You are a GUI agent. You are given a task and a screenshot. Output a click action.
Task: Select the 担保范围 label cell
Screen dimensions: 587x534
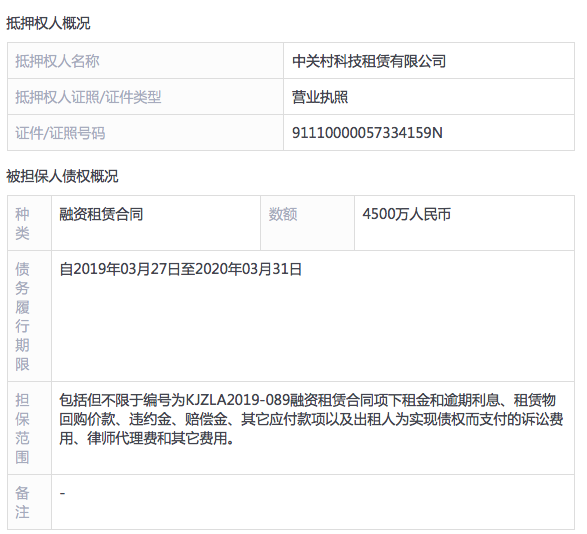(30, 428)
